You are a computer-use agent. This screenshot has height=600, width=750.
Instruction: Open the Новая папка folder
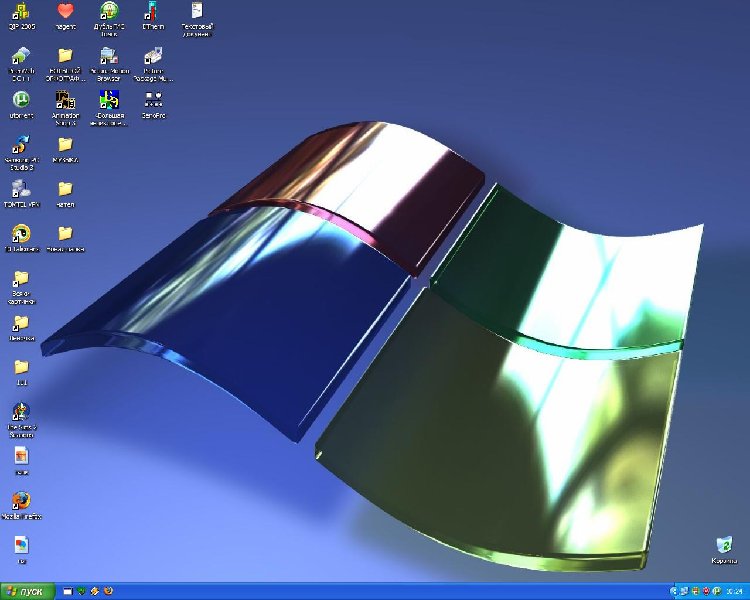[x=66, y=238]
